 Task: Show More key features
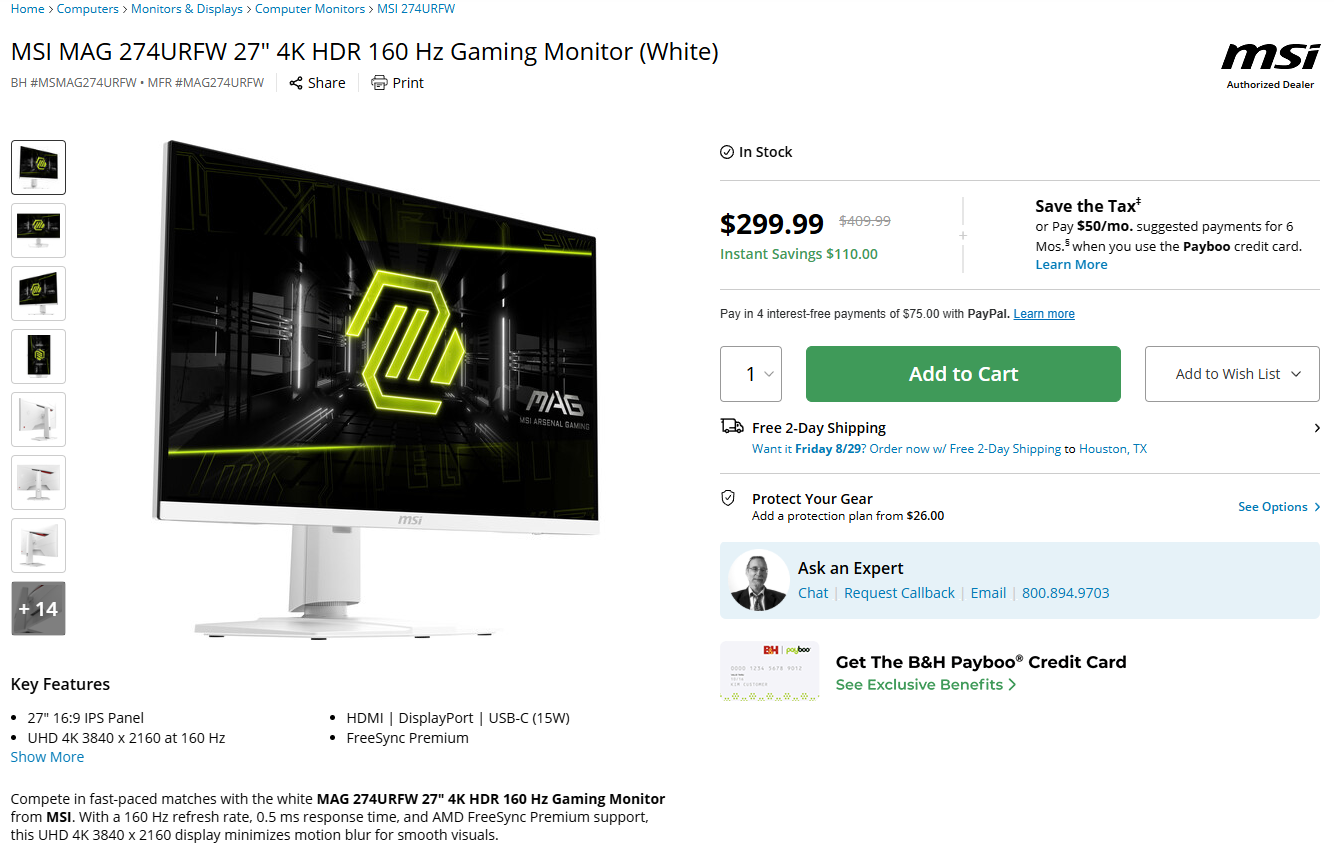point(47,757)
